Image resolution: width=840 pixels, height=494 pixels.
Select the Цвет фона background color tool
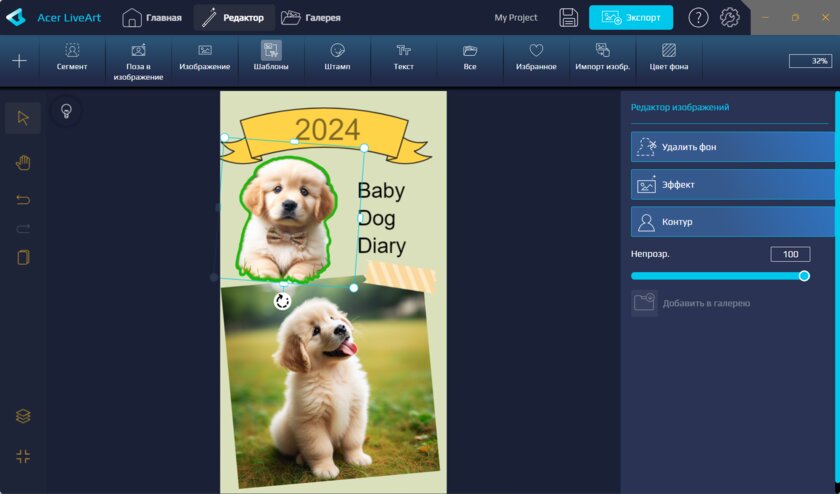click(x=669, y=57)
